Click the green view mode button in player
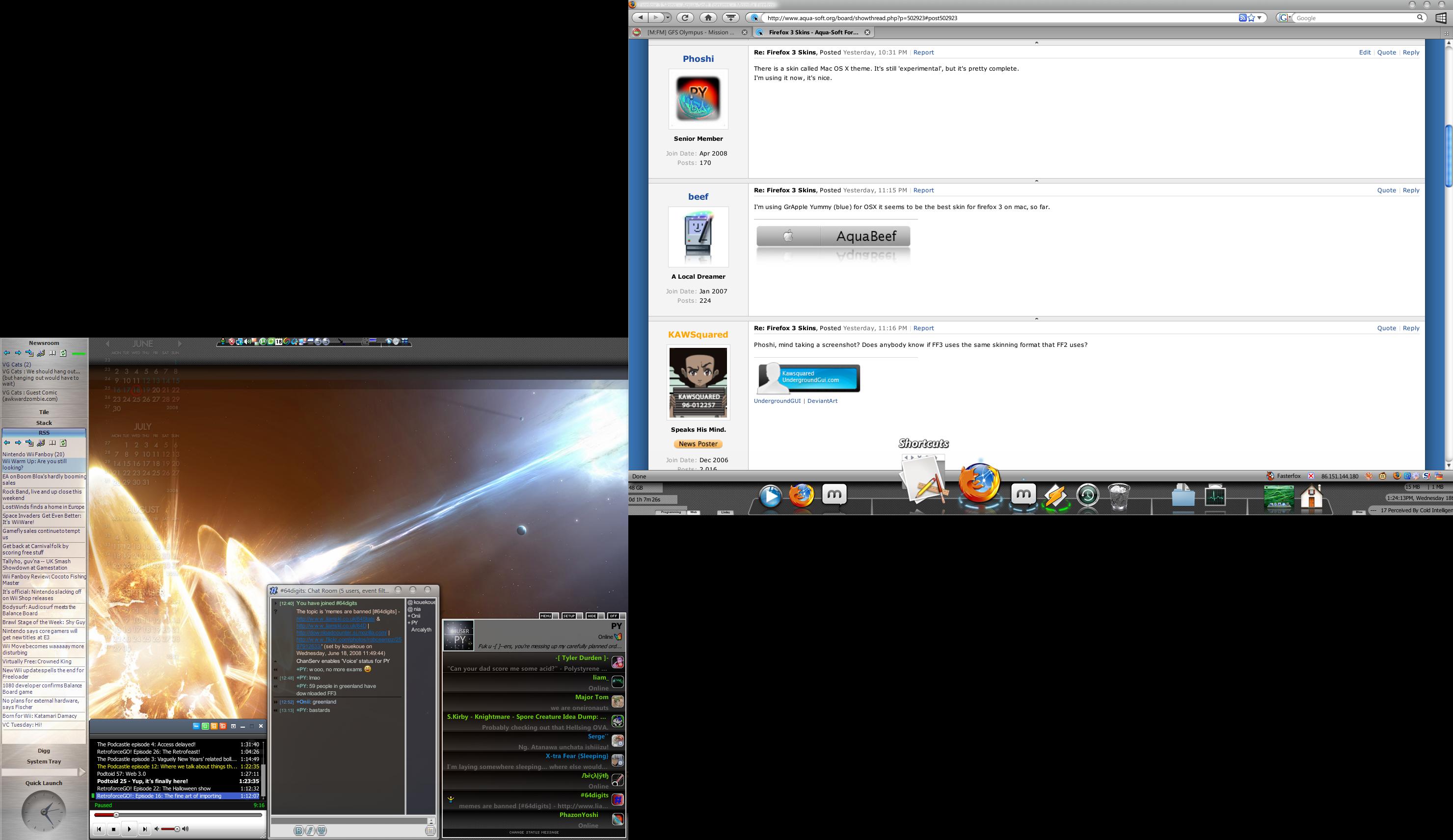This screenshot has width=1453, height=840. point(205,726)
